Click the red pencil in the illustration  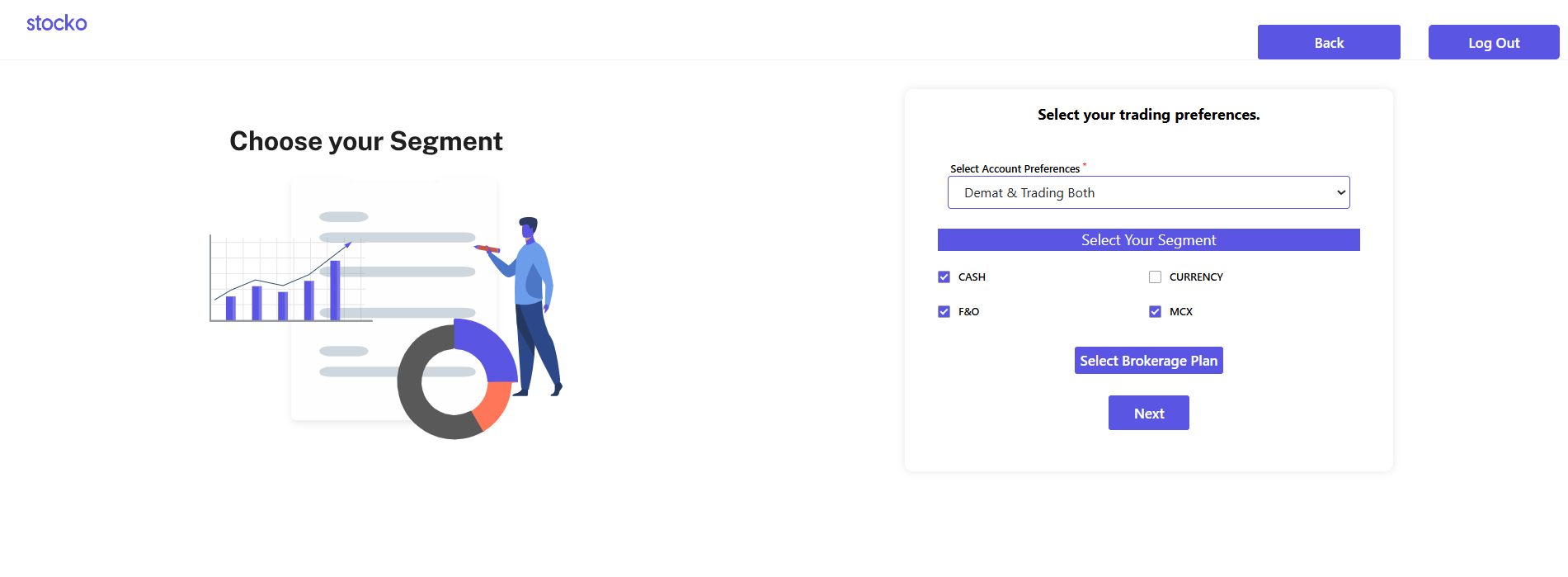click(x=487, y=248)
